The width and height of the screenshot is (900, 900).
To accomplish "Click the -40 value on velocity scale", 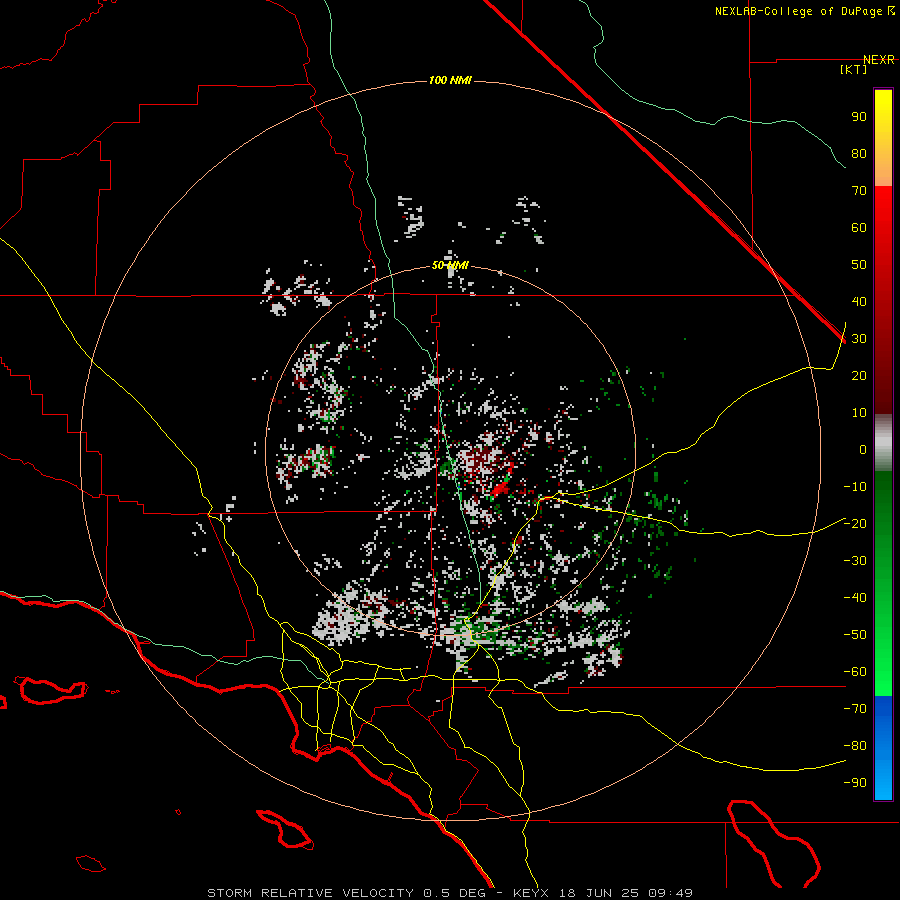I will pos(855,598).
